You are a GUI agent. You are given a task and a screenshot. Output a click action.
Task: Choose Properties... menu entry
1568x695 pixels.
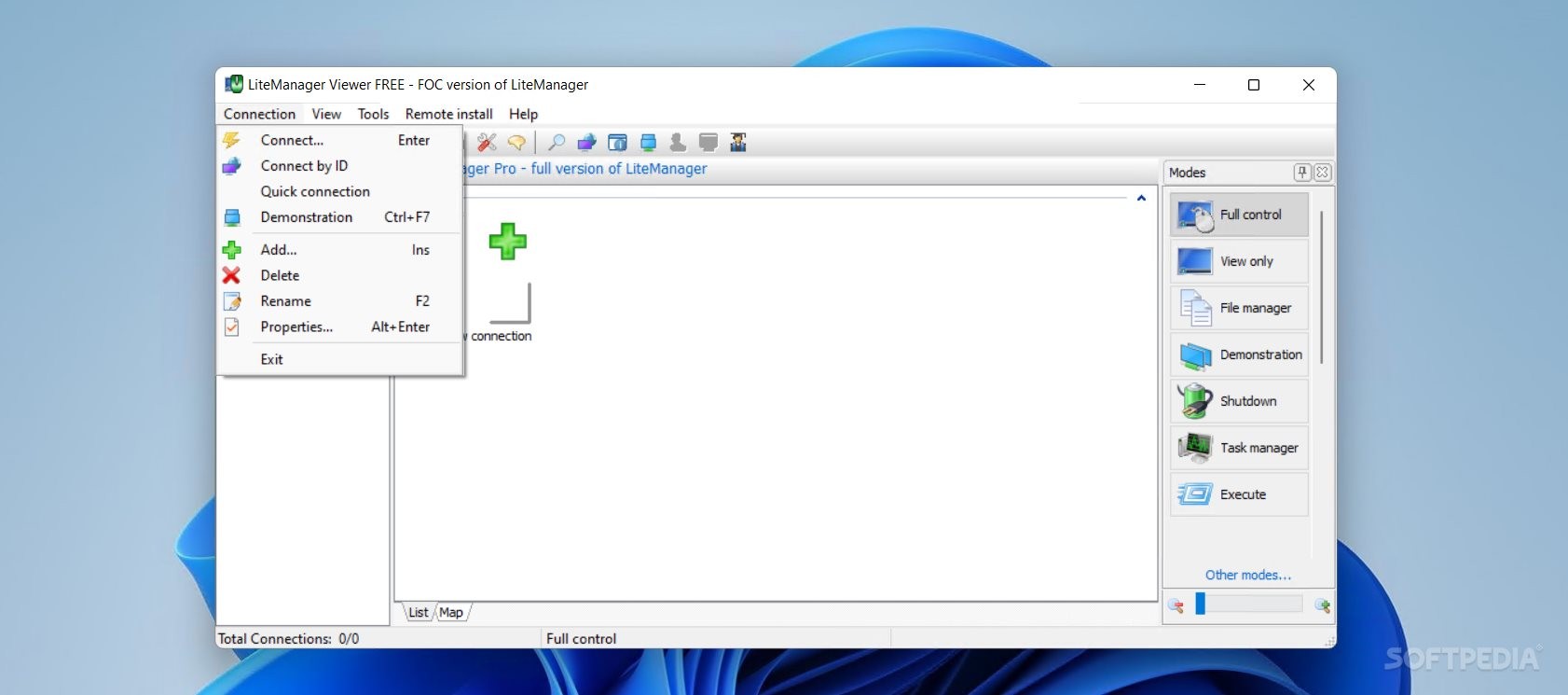pyautogui.click(x=340, y=327)
